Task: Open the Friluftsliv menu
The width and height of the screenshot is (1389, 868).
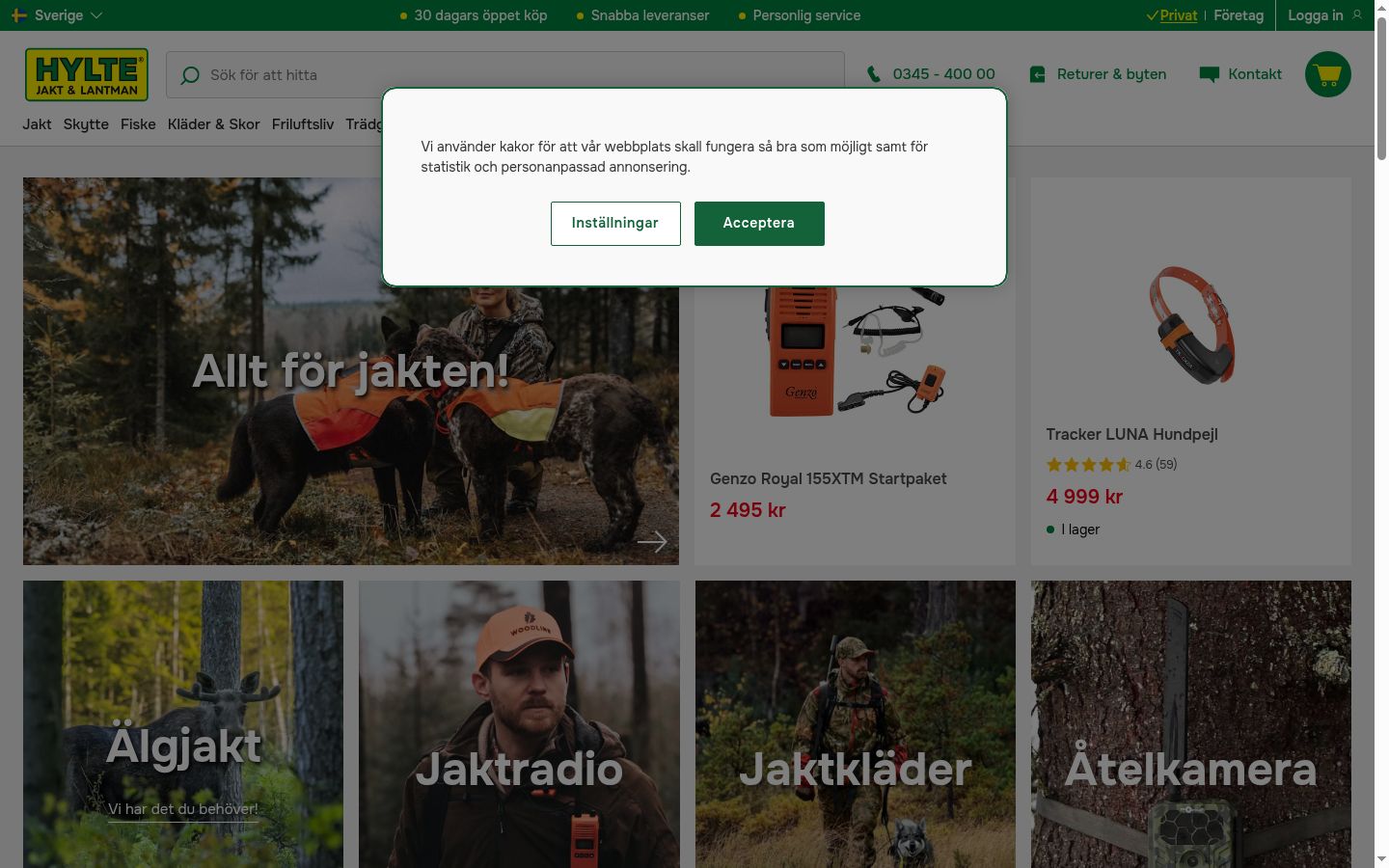Action: (303, 124)
